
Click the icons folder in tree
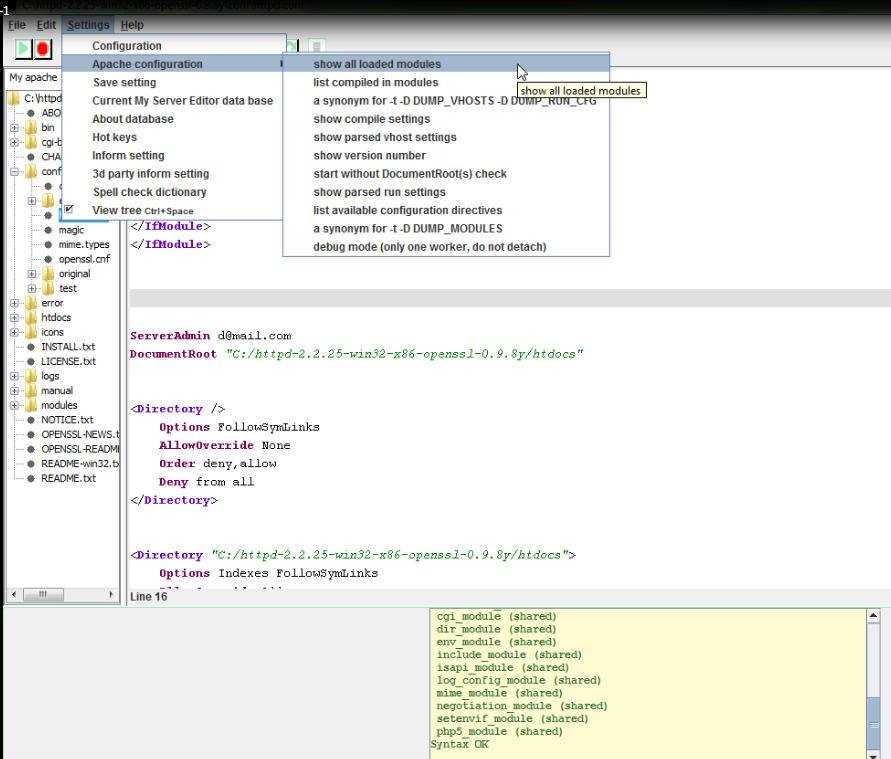(51, 332)
